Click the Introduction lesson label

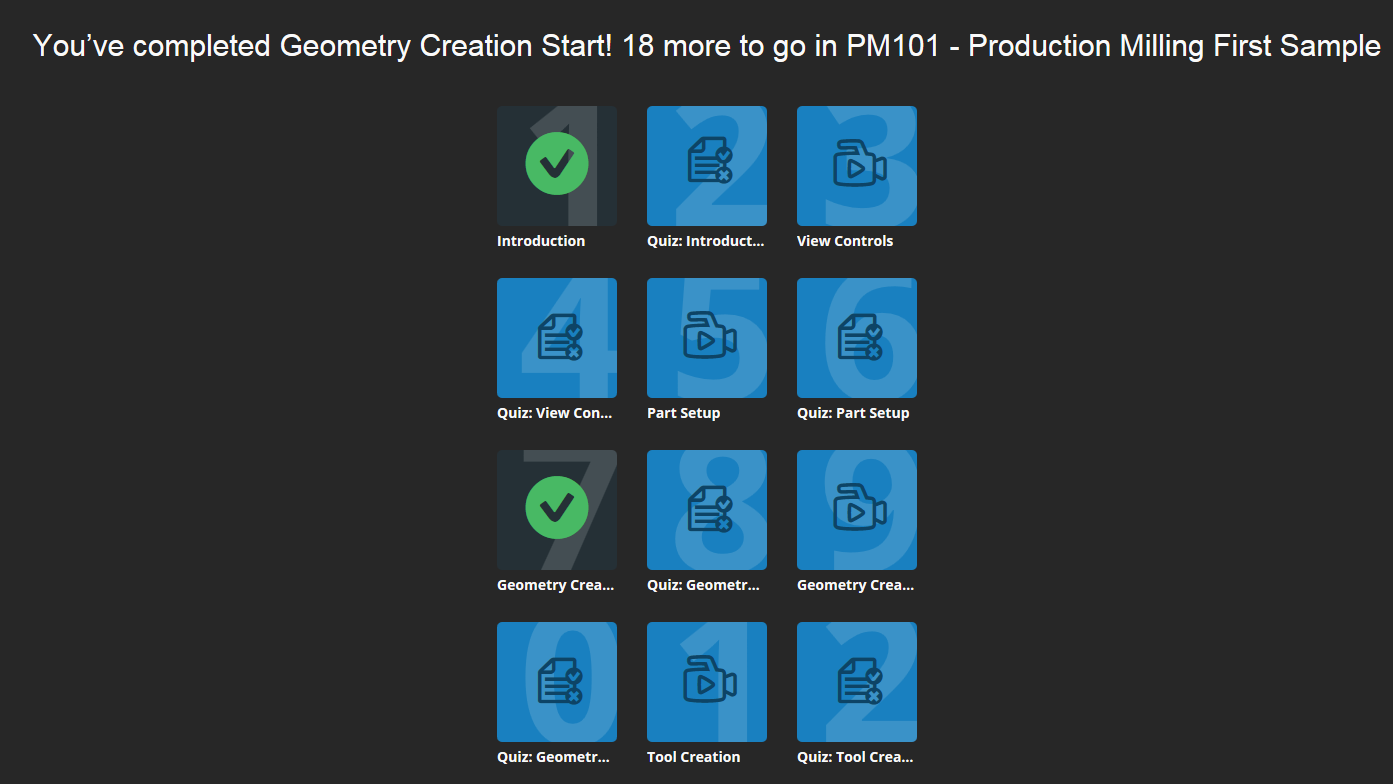541,241
